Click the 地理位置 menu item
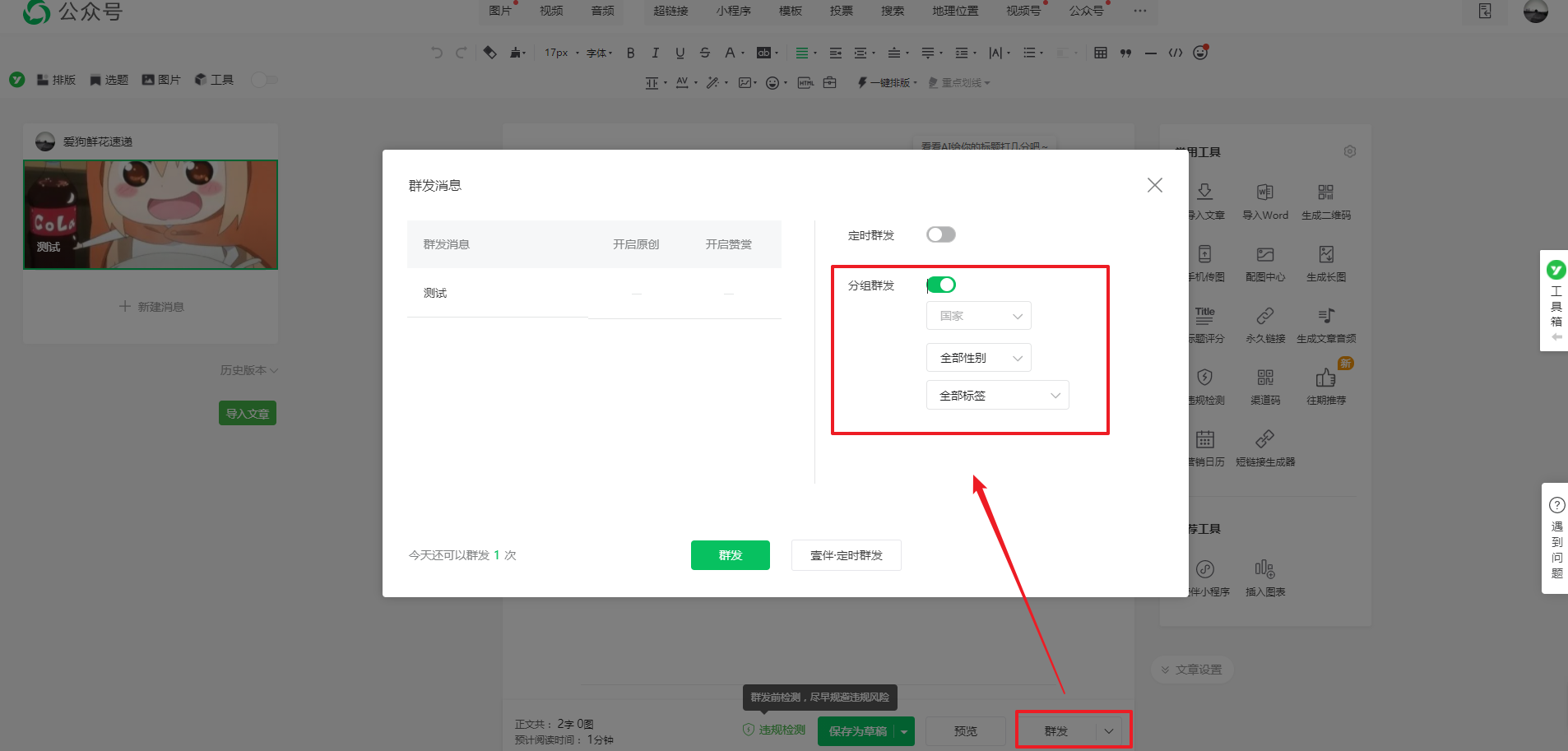The image size is (1568, 751). tap(955, 11)
